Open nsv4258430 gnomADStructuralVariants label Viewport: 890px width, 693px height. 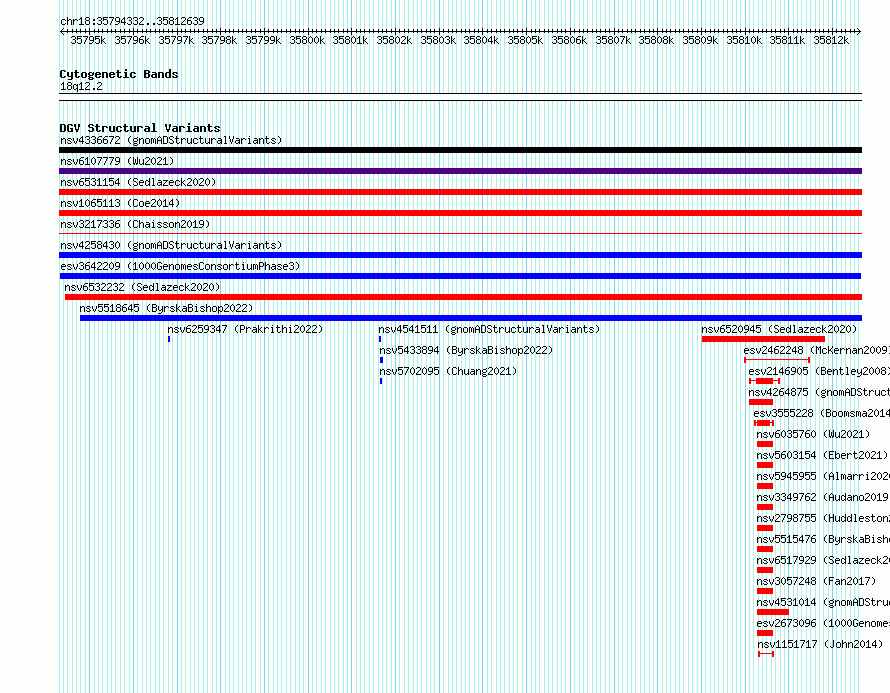click(171, 245)
